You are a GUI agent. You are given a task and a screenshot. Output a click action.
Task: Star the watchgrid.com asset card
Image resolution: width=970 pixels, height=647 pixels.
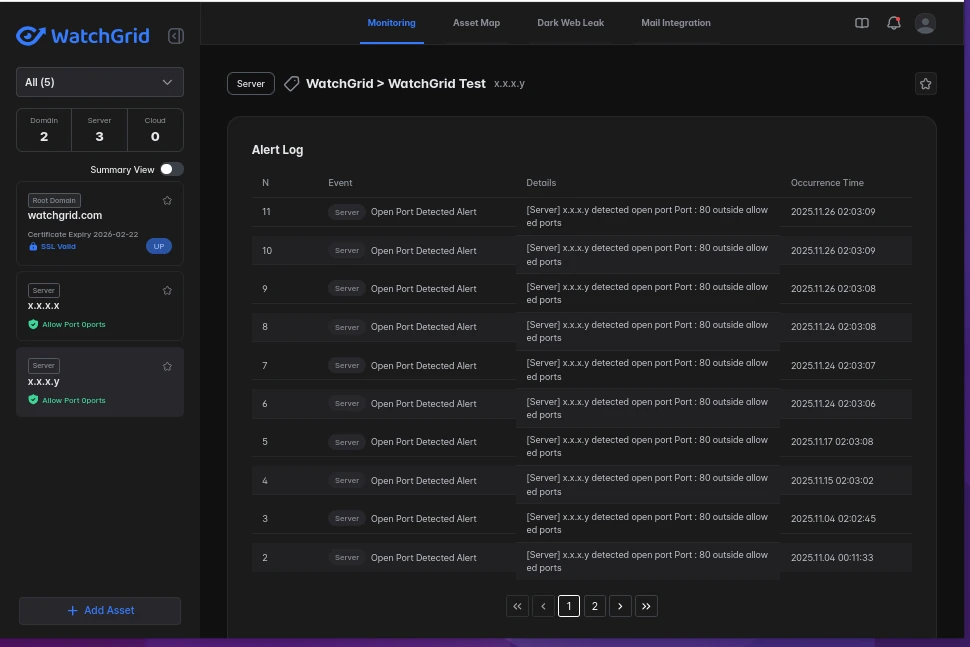(x=167, y=200)
